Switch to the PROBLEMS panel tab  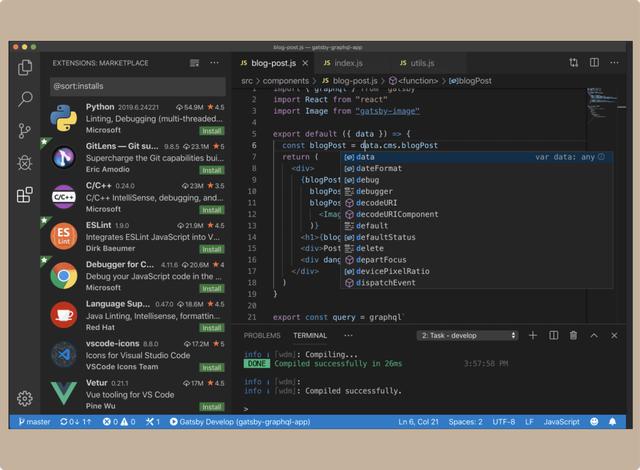click(262, 335)
